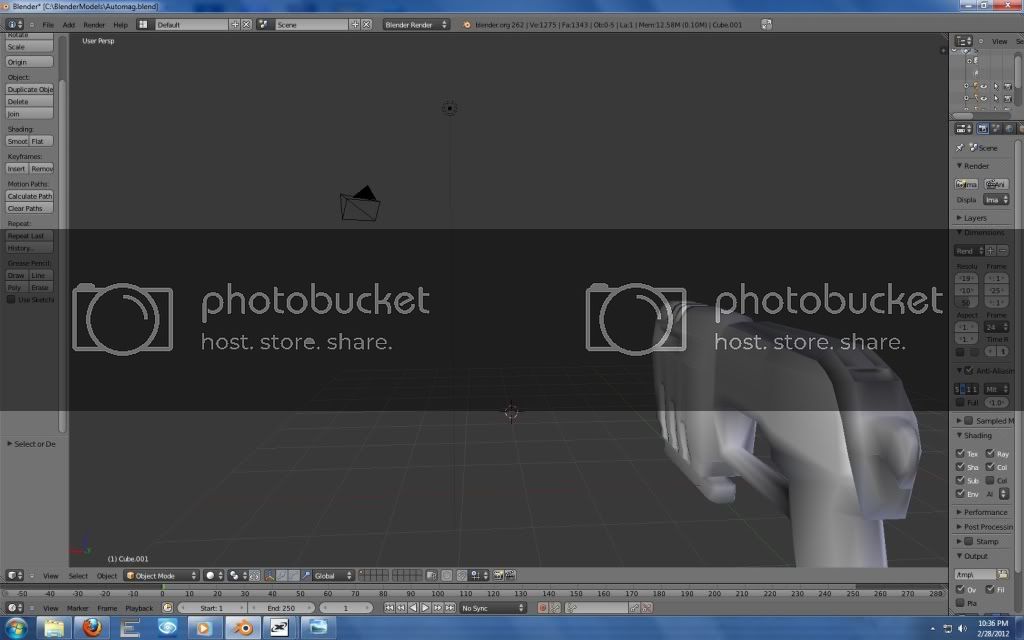This screenshot has height=640, width=1024.
Task: Open the Object Mode dropdown
Action: pyautogui.click(x=159, y=576)
